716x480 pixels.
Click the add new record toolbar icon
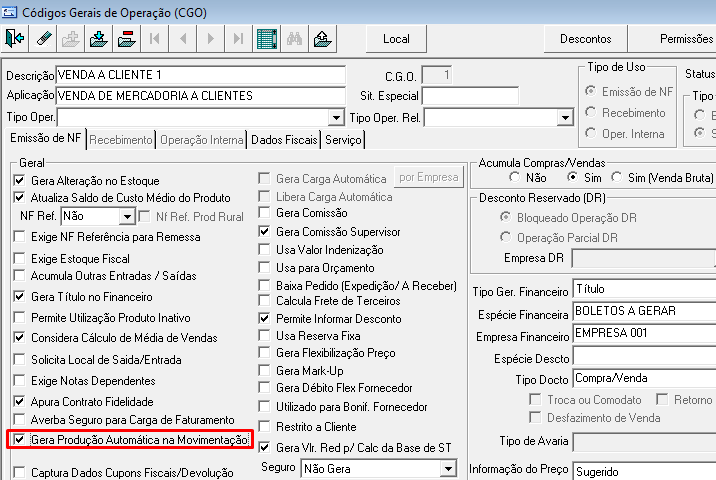[x=71, y=39]
